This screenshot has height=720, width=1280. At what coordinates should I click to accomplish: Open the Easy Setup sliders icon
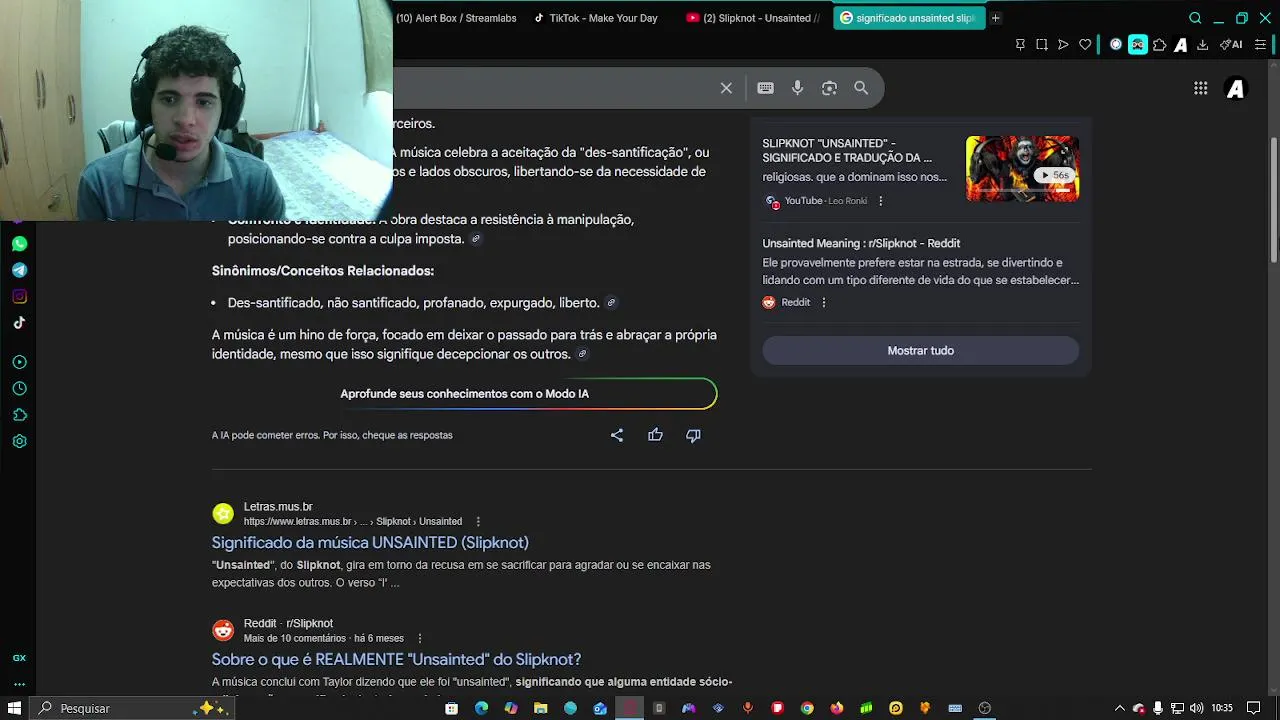pyautogui.click(x=1261, y=45)
